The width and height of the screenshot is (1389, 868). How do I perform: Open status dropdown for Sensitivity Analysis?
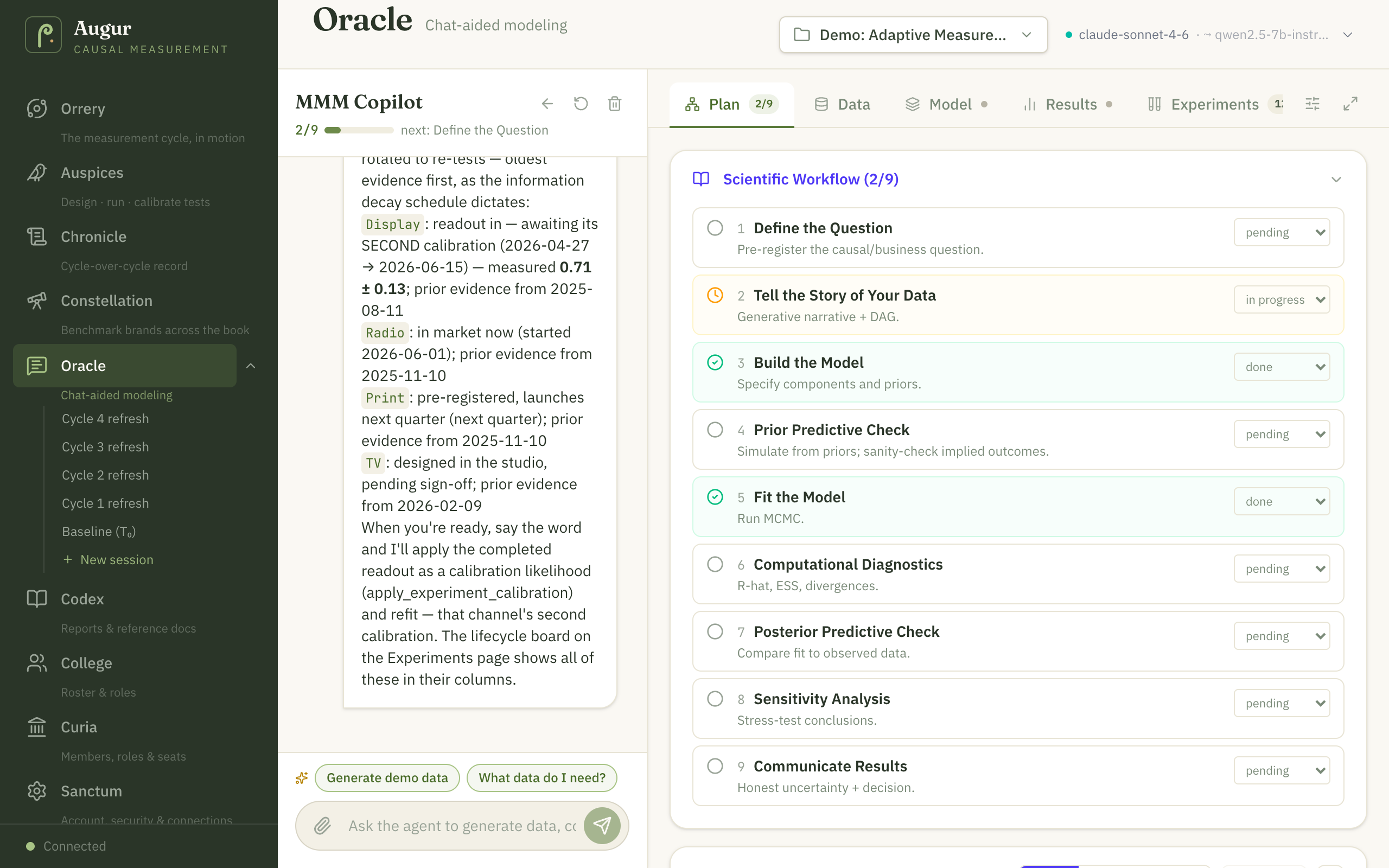(x=1282, y=703)
